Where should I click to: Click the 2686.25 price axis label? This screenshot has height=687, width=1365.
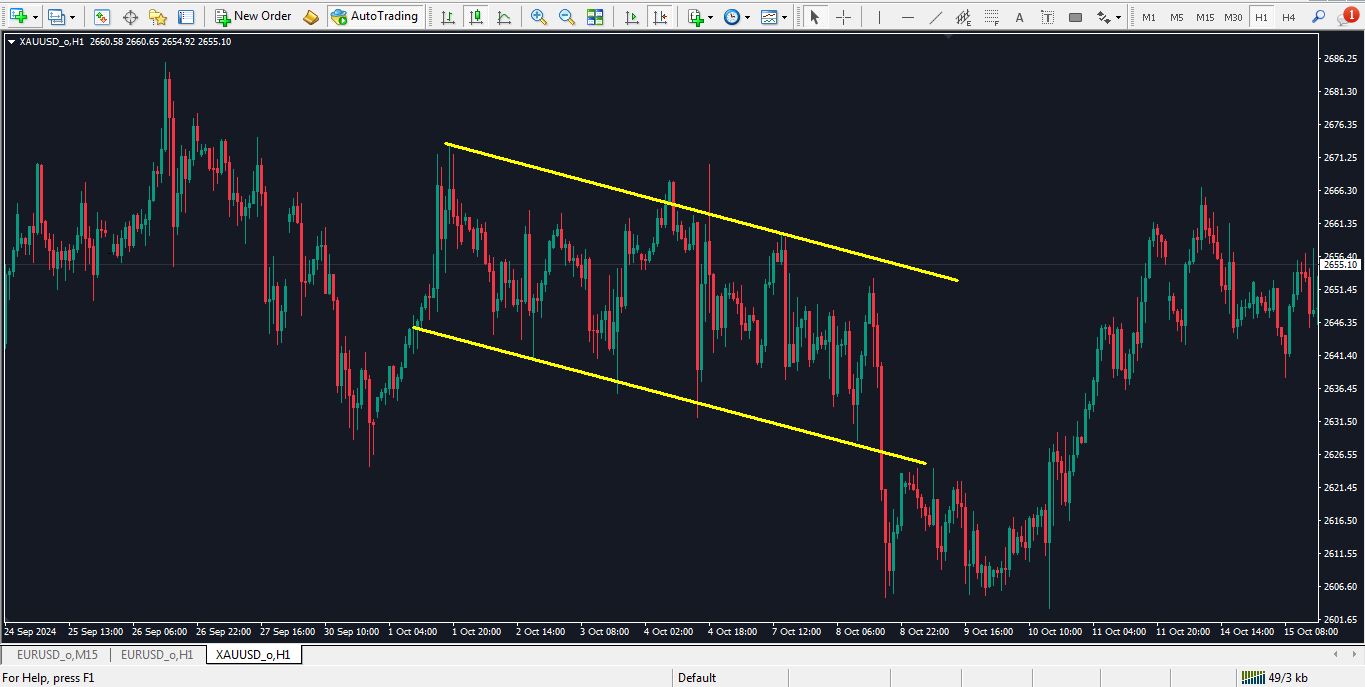(1340, 59)
